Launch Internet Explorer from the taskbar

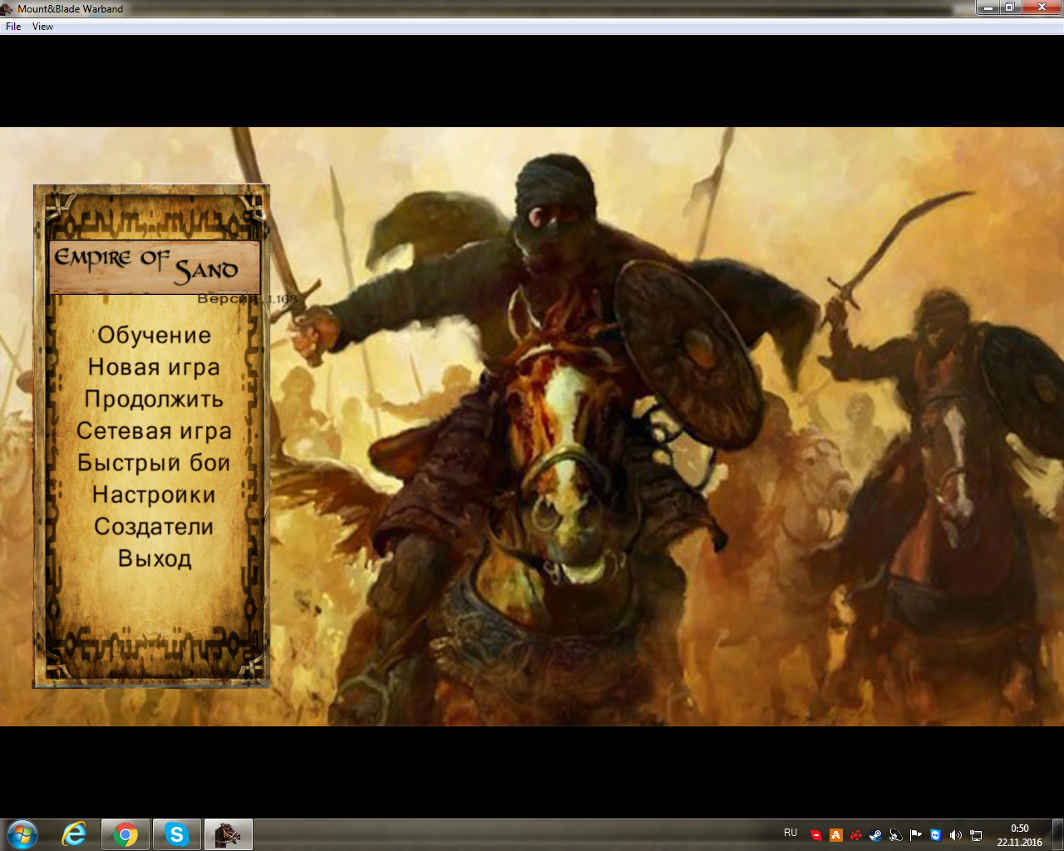click(x=74, y=834)
